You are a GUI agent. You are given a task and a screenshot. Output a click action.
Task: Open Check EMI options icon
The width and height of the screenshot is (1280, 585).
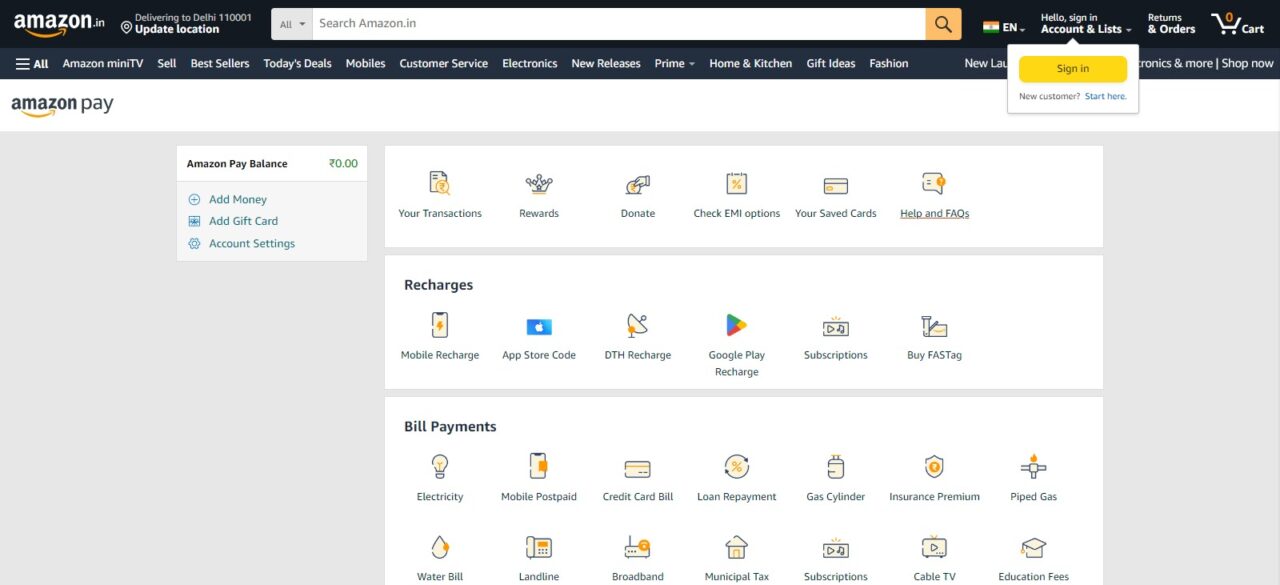click(x=737, y=184)
